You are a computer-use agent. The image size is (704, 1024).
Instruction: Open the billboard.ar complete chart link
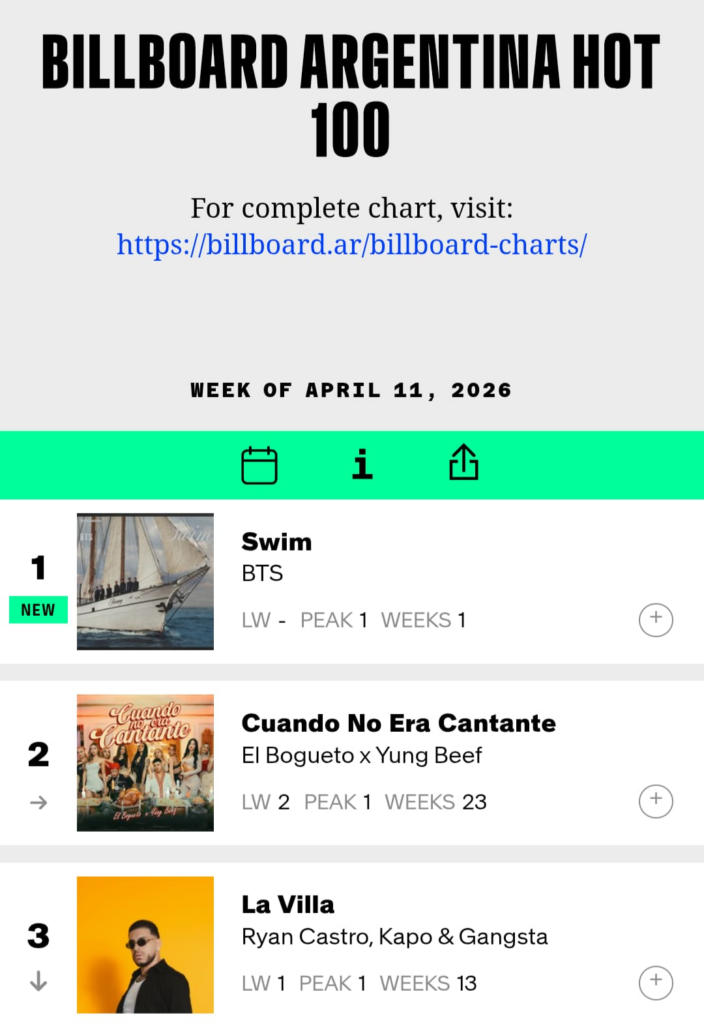tap(351, 245)
